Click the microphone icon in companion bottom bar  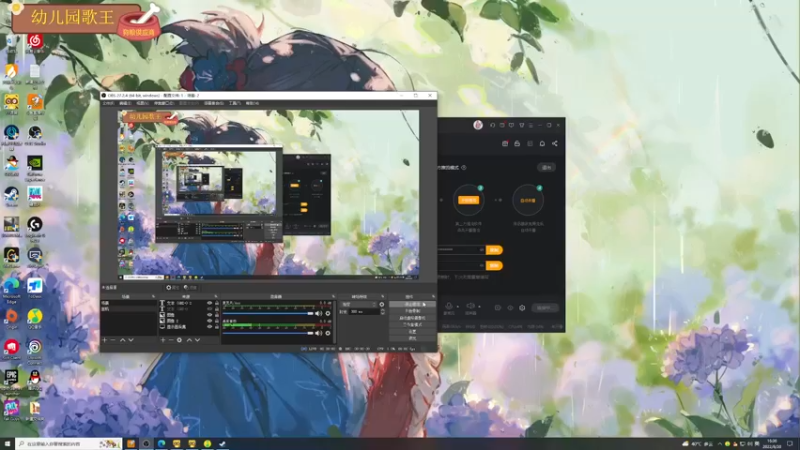click(x=449, y=306)
